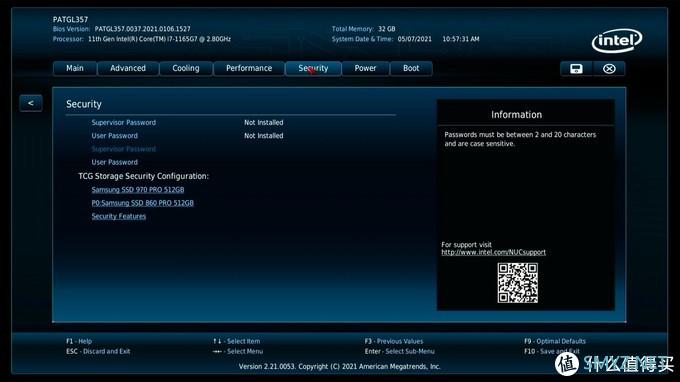This screenshot has width=680, height=382.
Task: Click the save floppy disk icon
Action: tap(576, 69)
